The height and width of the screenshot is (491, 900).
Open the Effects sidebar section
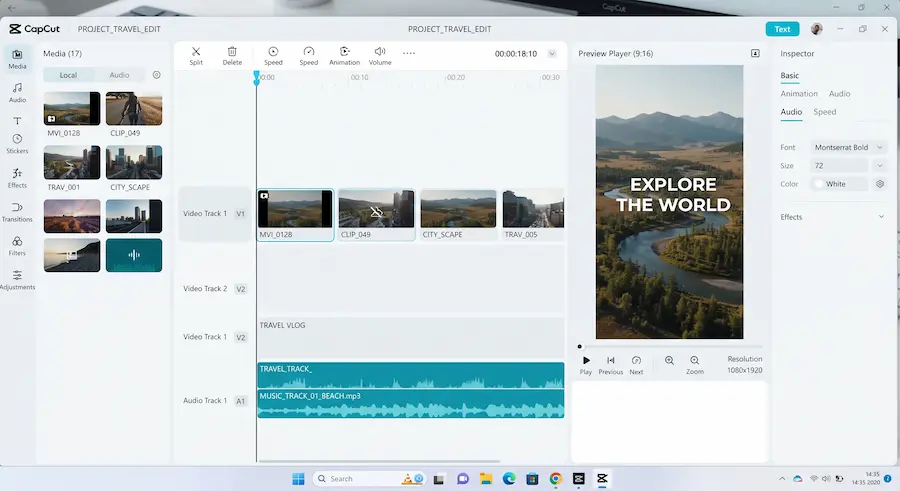(17, 178)
